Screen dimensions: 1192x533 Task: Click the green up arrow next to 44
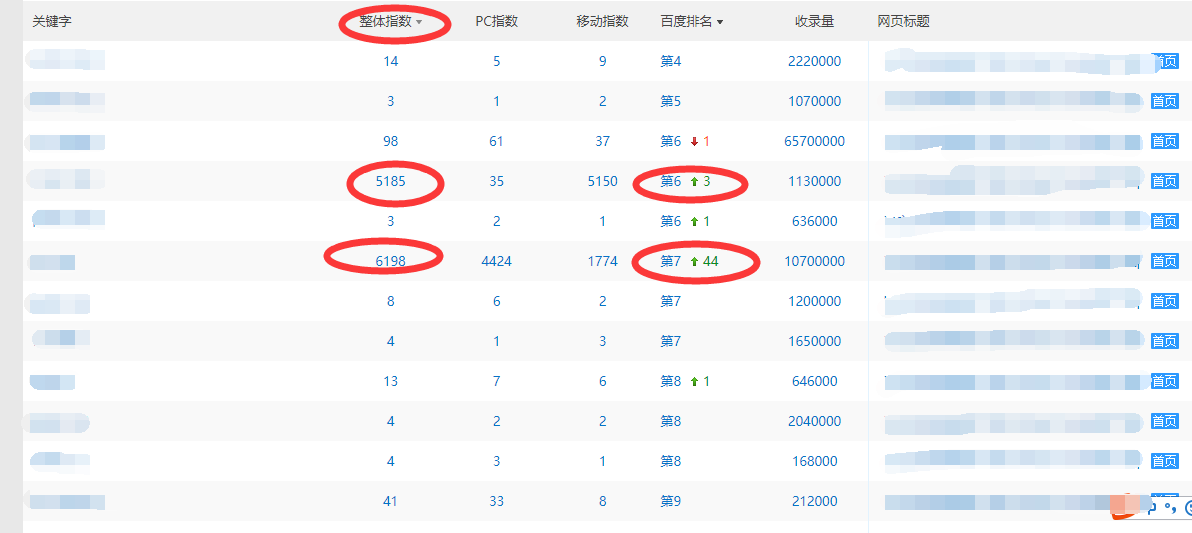coord(694,262)
